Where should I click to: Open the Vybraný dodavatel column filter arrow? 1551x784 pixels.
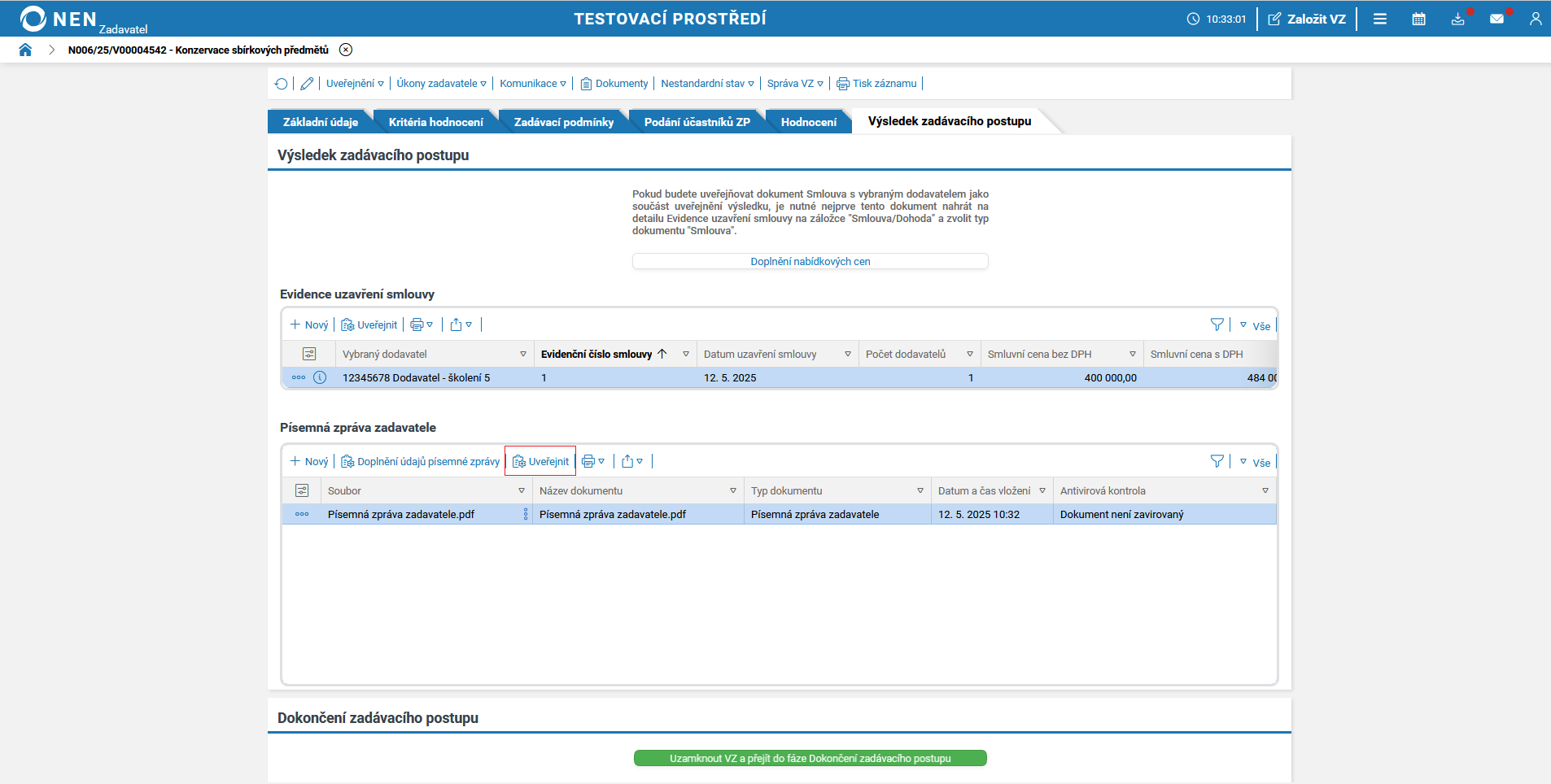(x=522, y=355)
